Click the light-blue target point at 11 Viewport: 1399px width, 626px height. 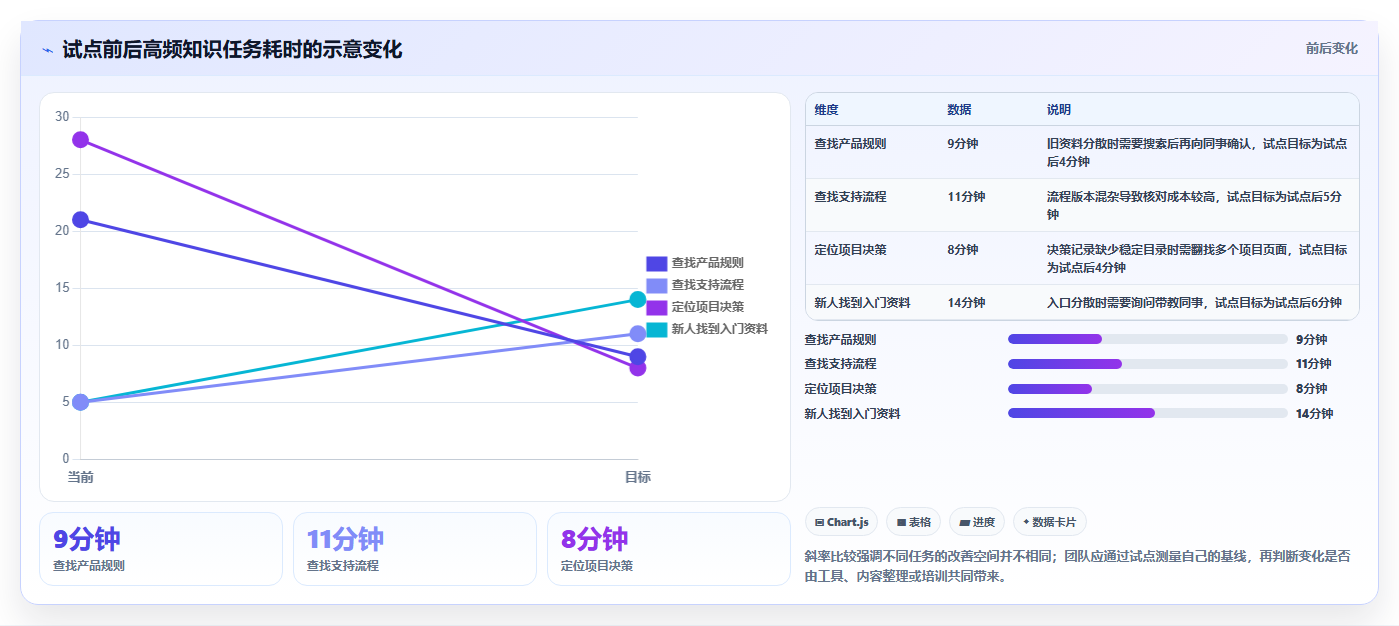point(638,334)
